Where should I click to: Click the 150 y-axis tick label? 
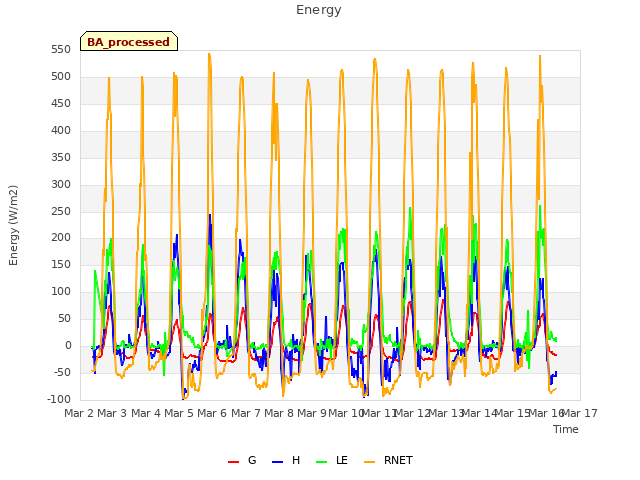tap(61, 264)
